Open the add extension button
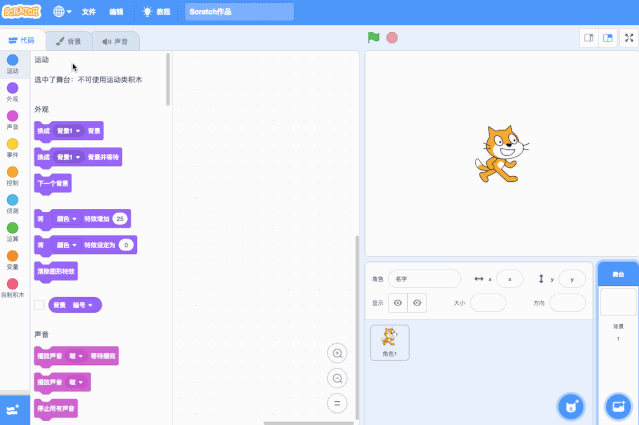Image resolution: width=639 pixels, height=425 pixels. pyautogui.click(x=14, y=410)
